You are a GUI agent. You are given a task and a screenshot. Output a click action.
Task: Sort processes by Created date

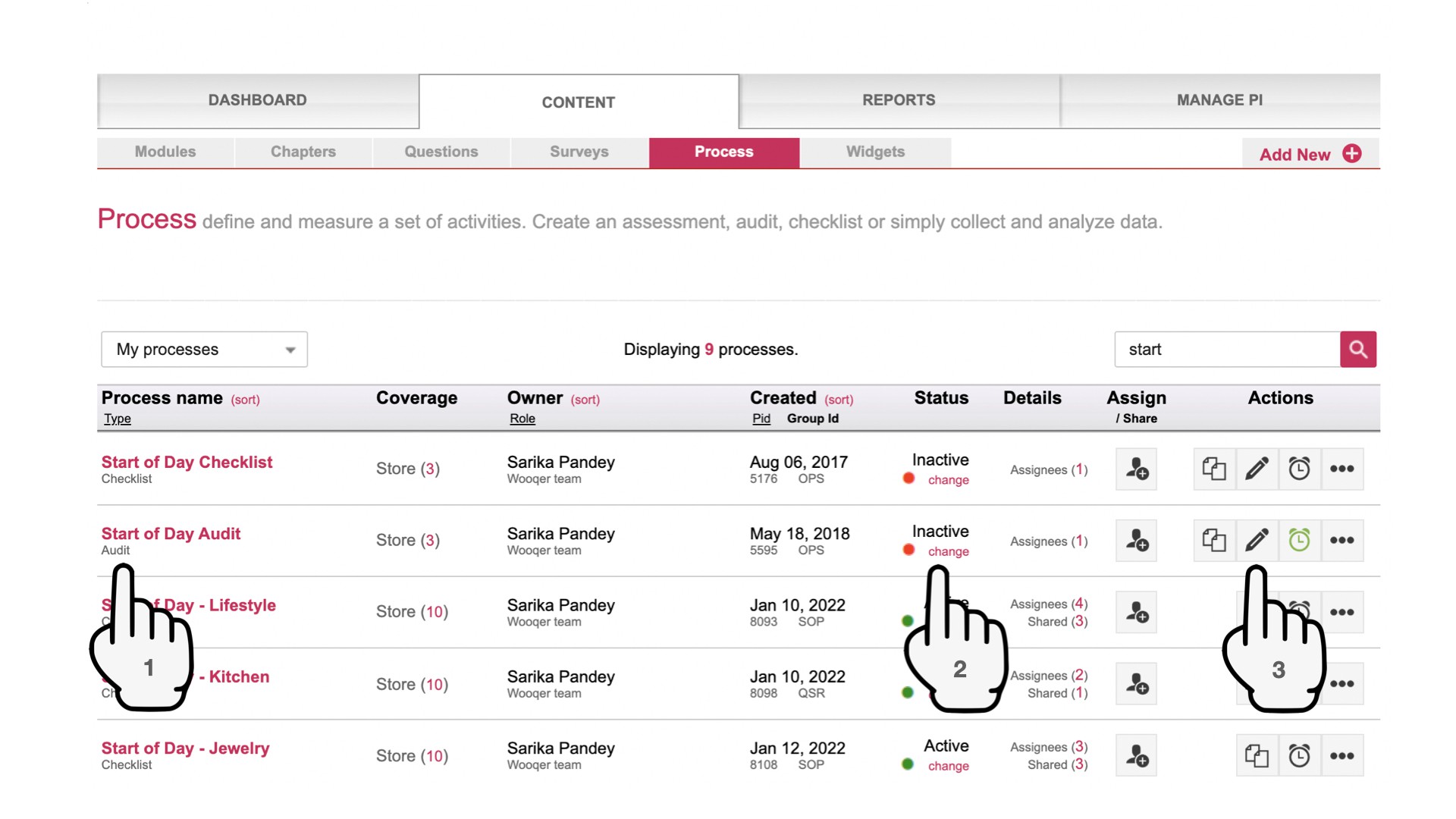coord(839,399)
